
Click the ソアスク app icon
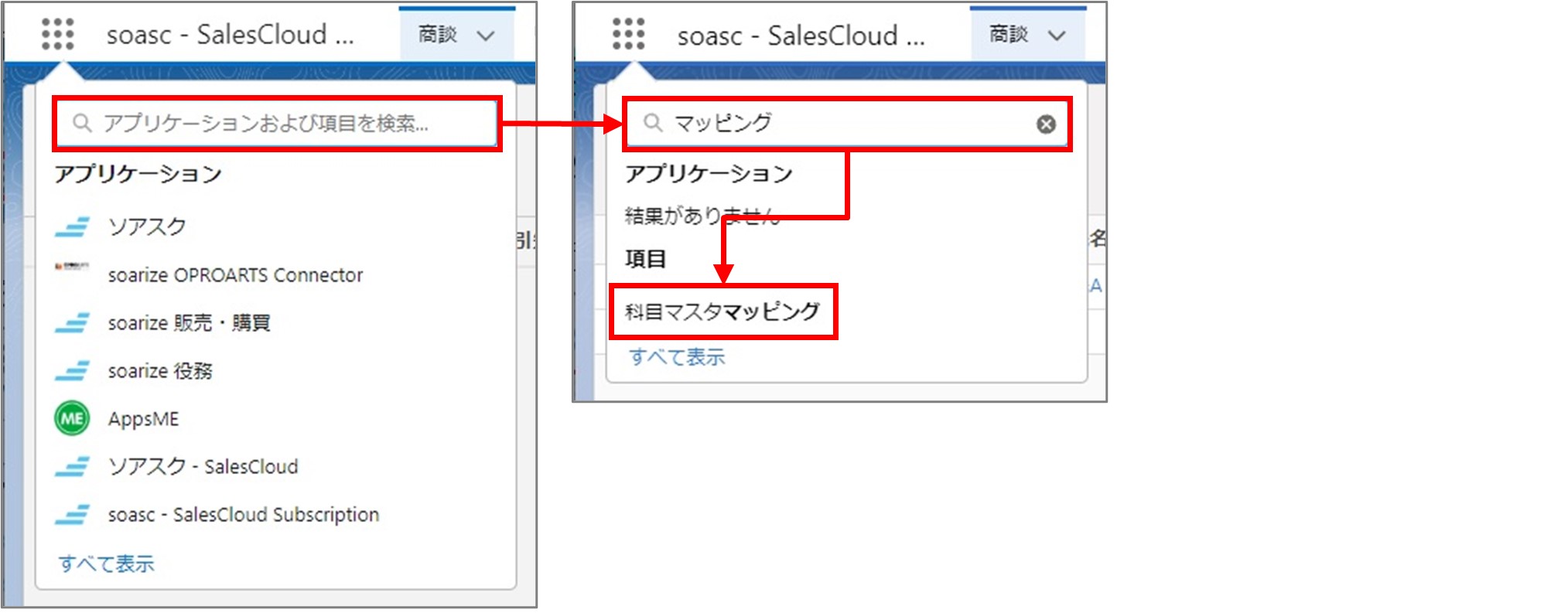[x=72, y=227]
